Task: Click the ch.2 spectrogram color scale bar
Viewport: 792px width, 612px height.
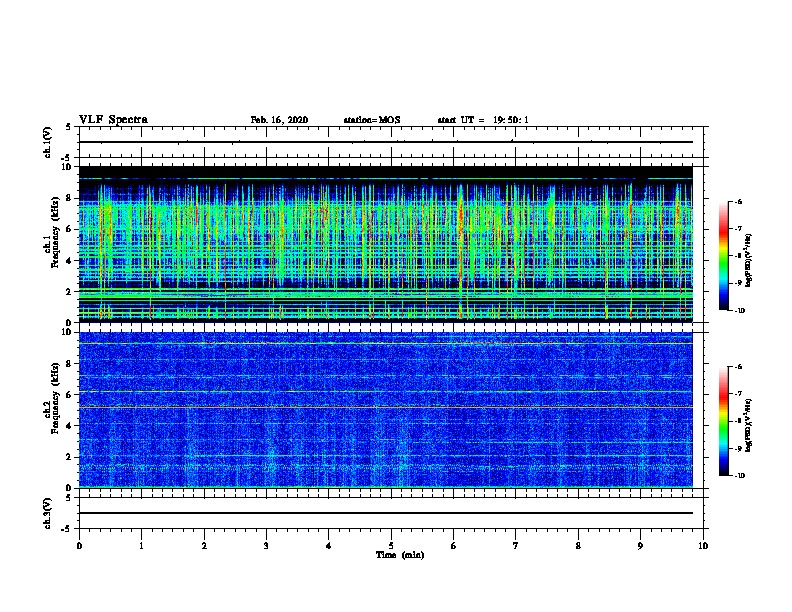Action: [x=723, y=421]
